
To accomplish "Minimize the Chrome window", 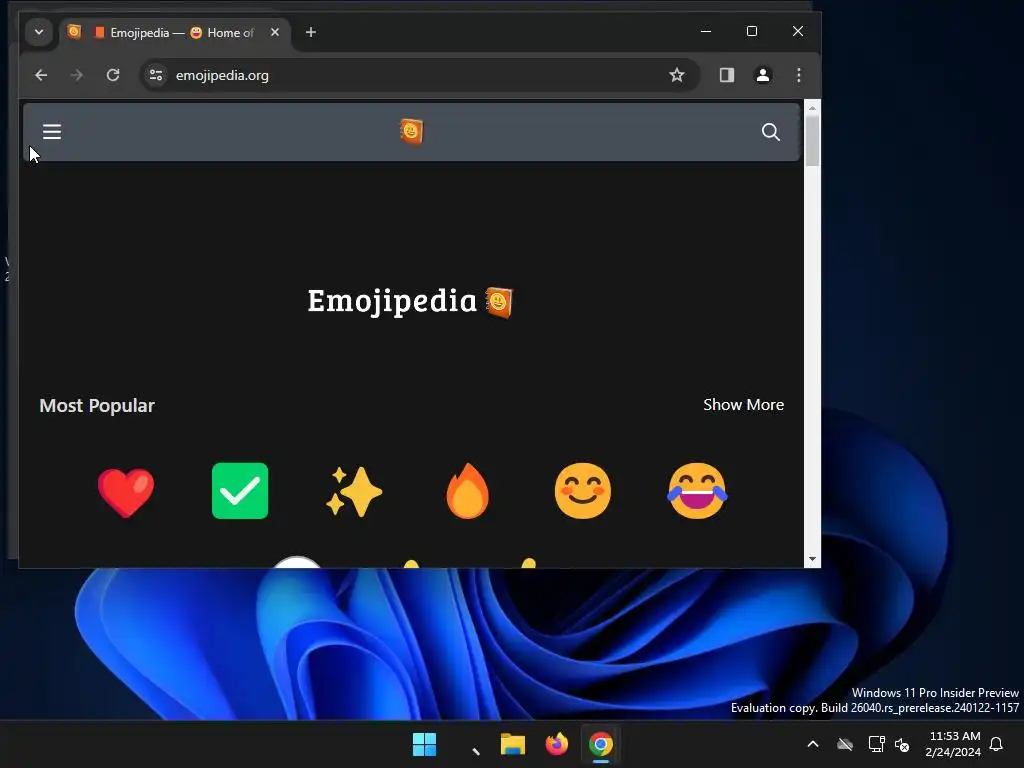I will (x=706, y=31).
